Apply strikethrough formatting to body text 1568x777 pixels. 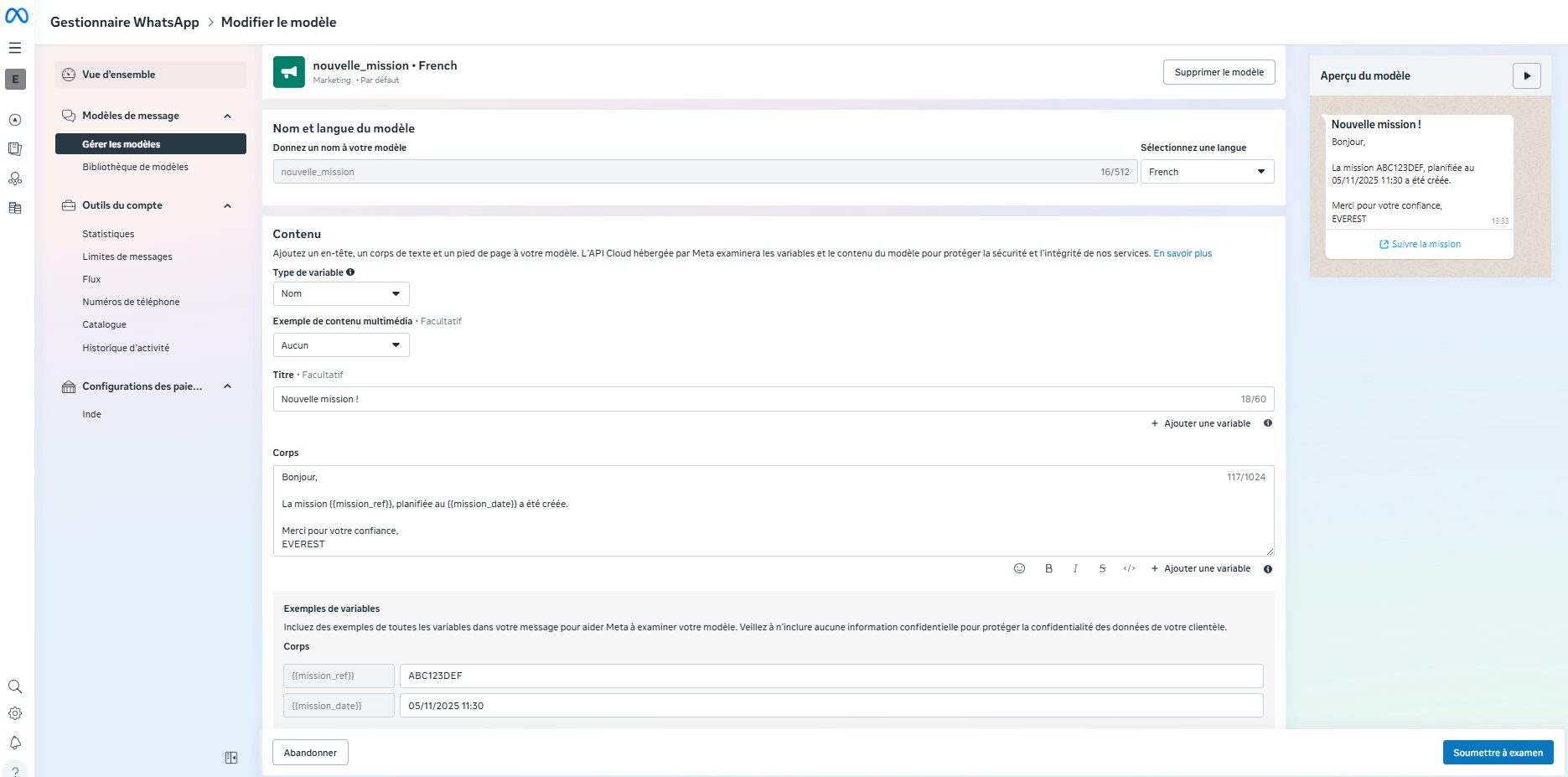click(x=1102, y=568)
